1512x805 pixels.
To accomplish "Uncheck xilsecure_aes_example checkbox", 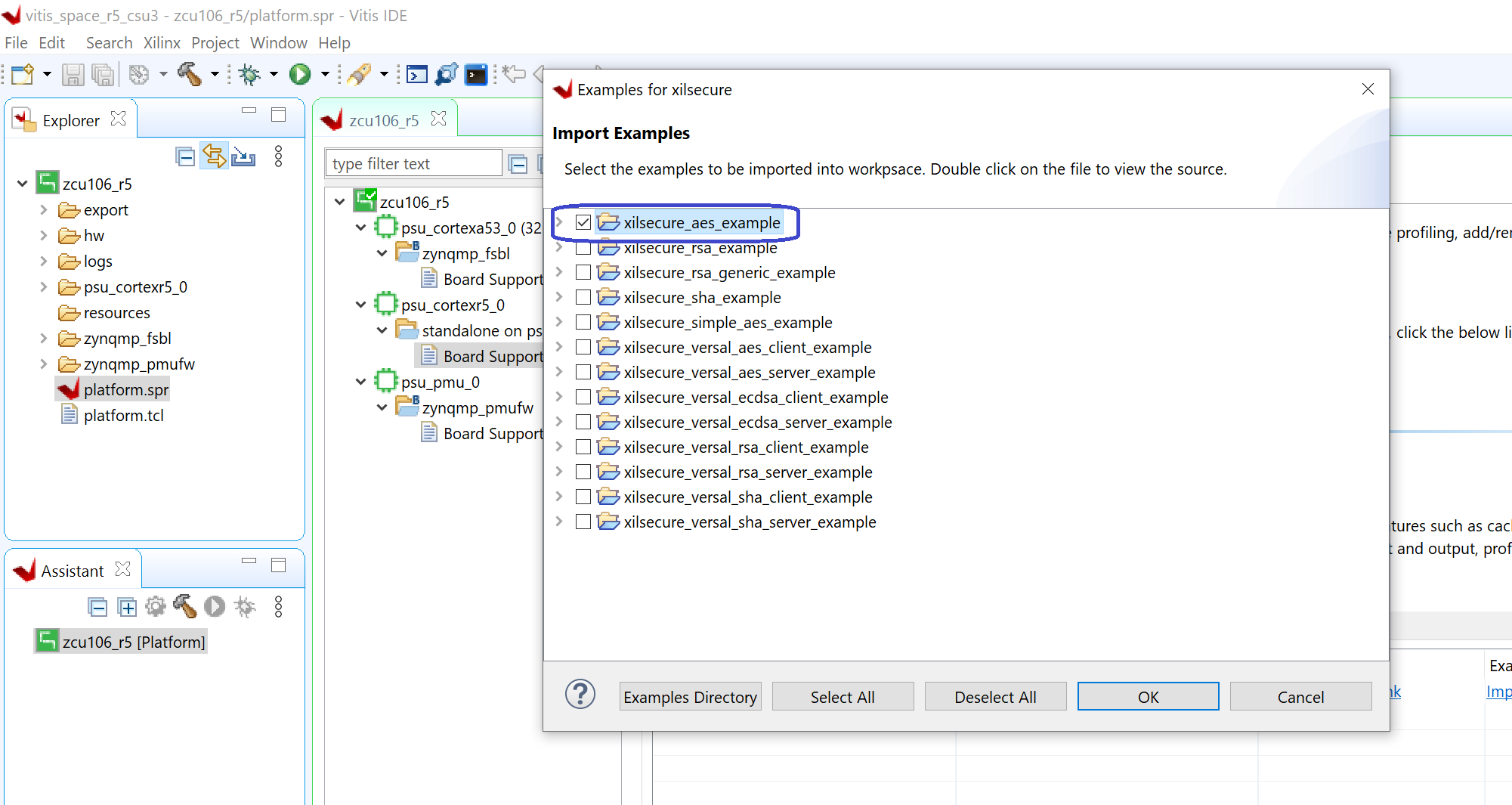I will 583,223.
